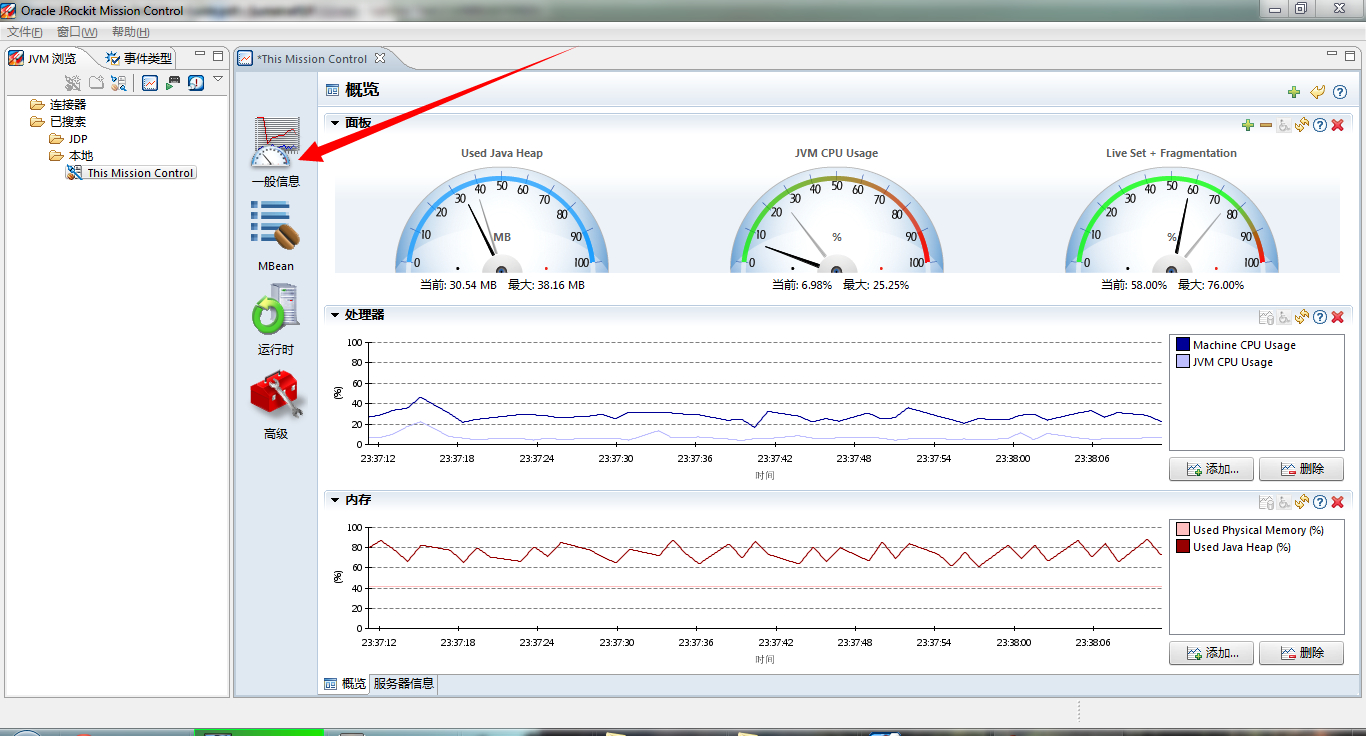Add a dial with 面板 green plus
Viewport: 1366px width, 736px height.
coord(1247,125)
